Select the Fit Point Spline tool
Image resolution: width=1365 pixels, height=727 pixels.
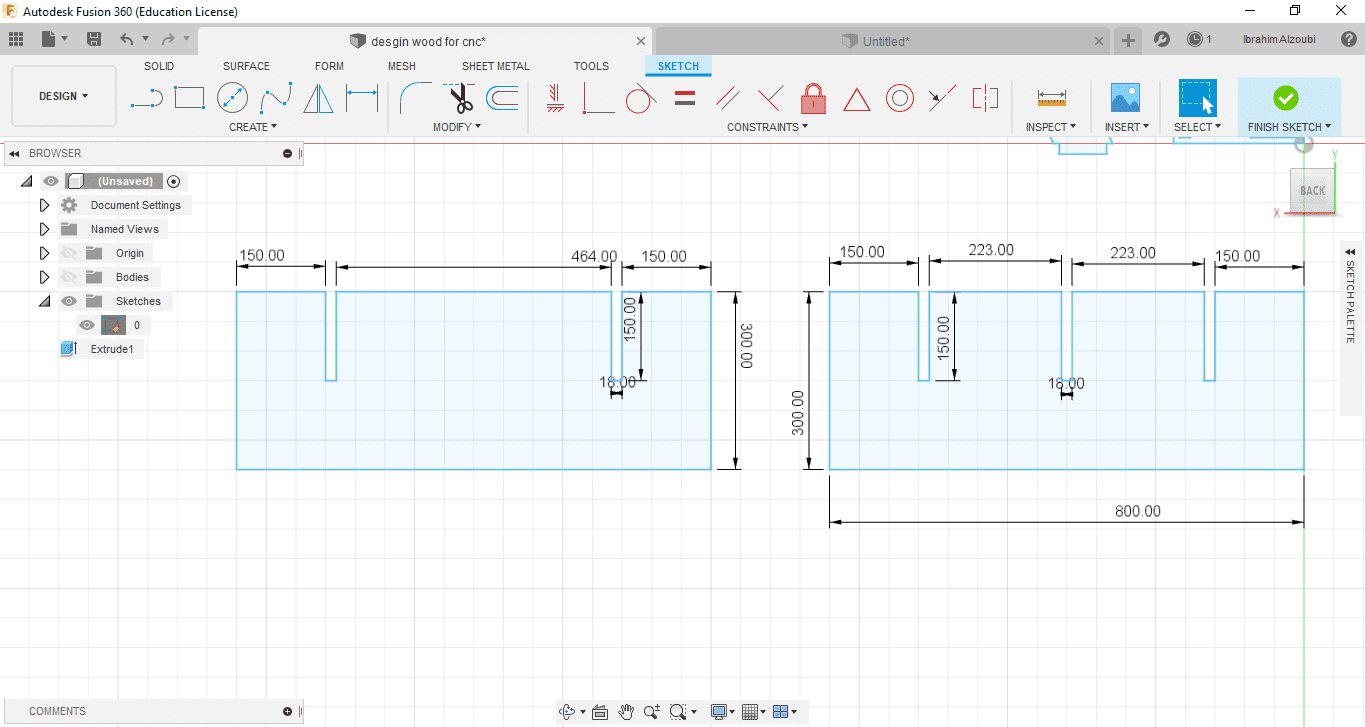[x=275, y=98]
